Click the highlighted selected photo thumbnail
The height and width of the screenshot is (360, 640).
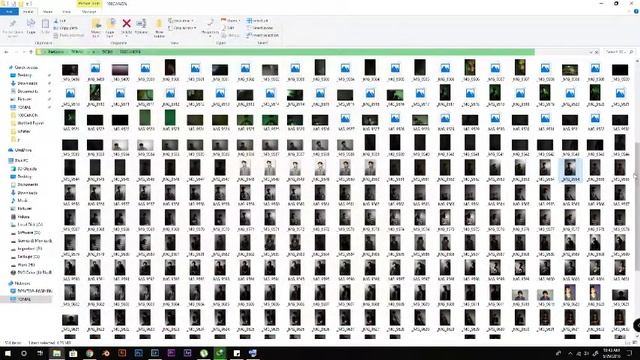(x=570, y=170)
